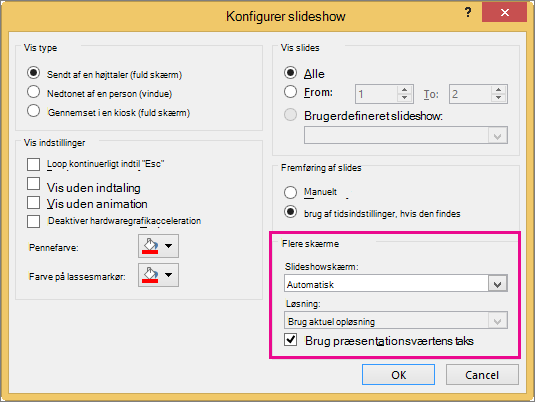Click the 'To' slide number field
Screen dimensions: 535x402
click(x=470, y=94)
